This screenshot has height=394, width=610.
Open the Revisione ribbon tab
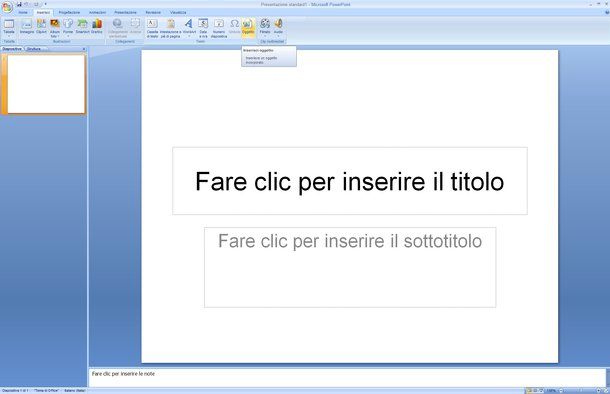[x=153, y=12]
